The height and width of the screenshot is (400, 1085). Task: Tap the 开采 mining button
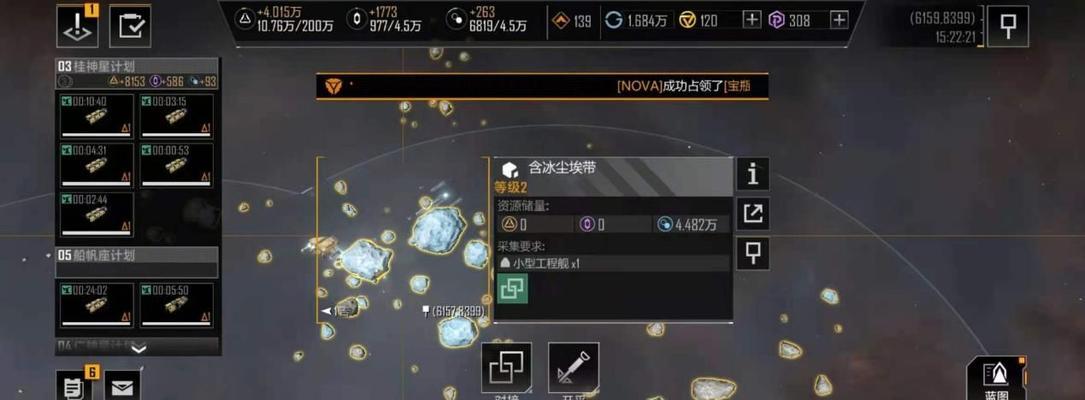point(574,371)
